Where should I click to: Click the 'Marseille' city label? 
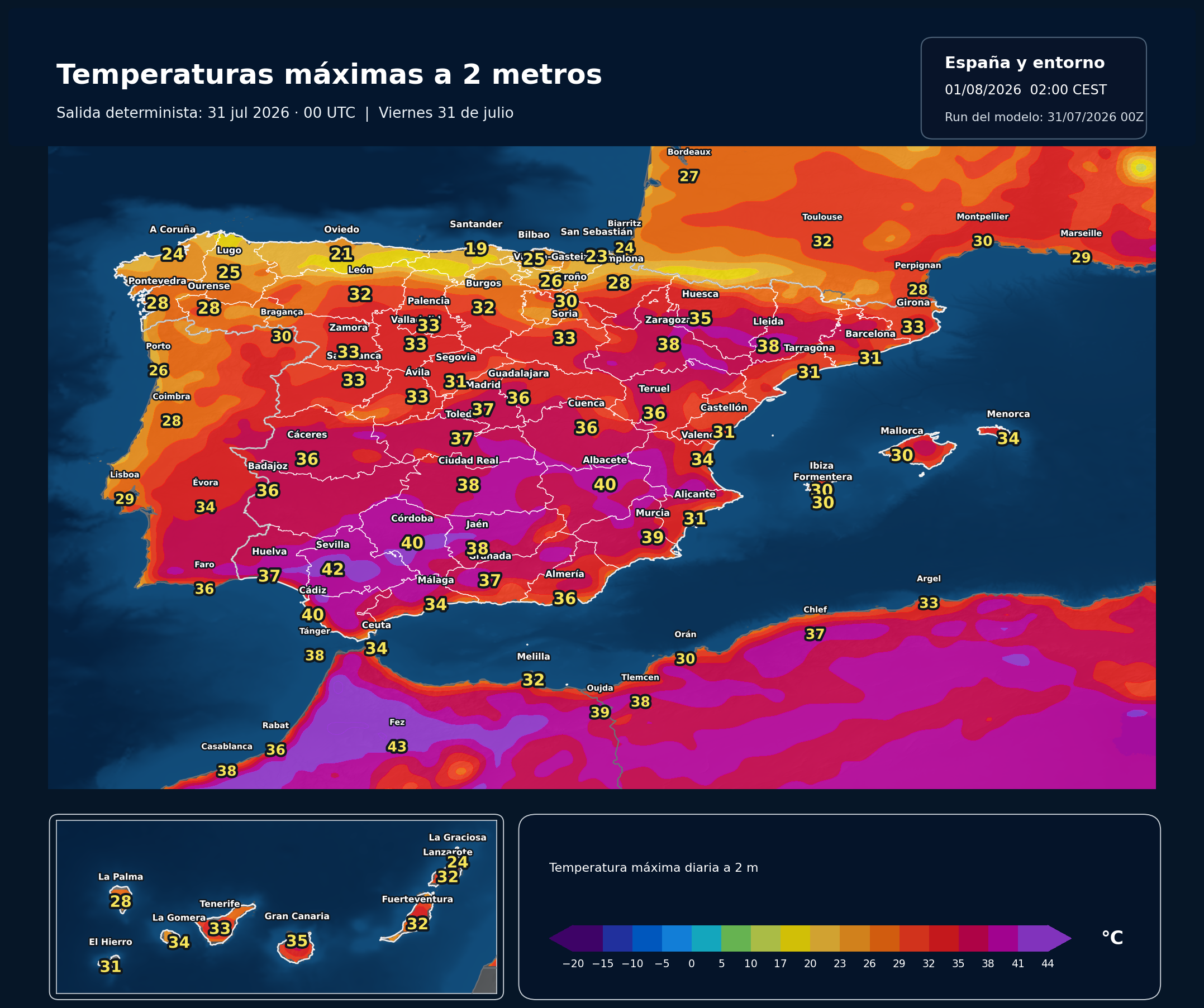tap(1081, 233)
